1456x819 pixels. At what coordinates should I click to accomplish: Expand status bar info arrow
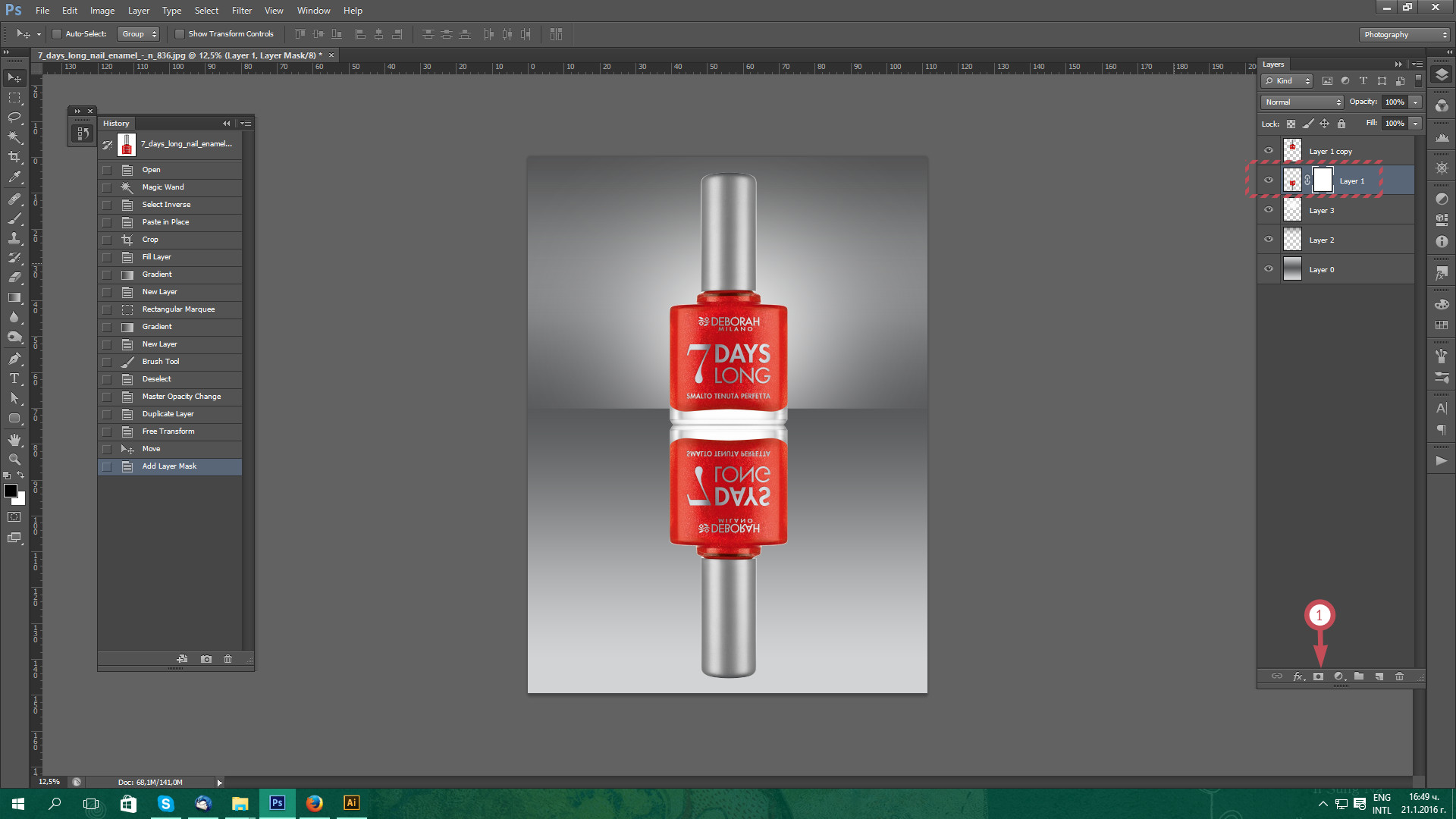220,783
